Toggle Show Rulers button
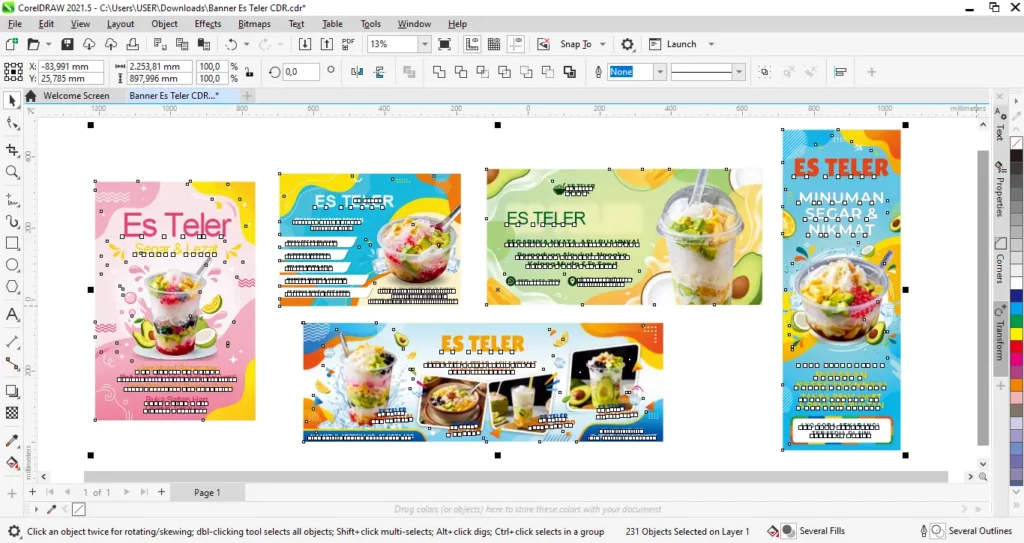This screenshot has height=543, width=1024. tap(472, 44)
